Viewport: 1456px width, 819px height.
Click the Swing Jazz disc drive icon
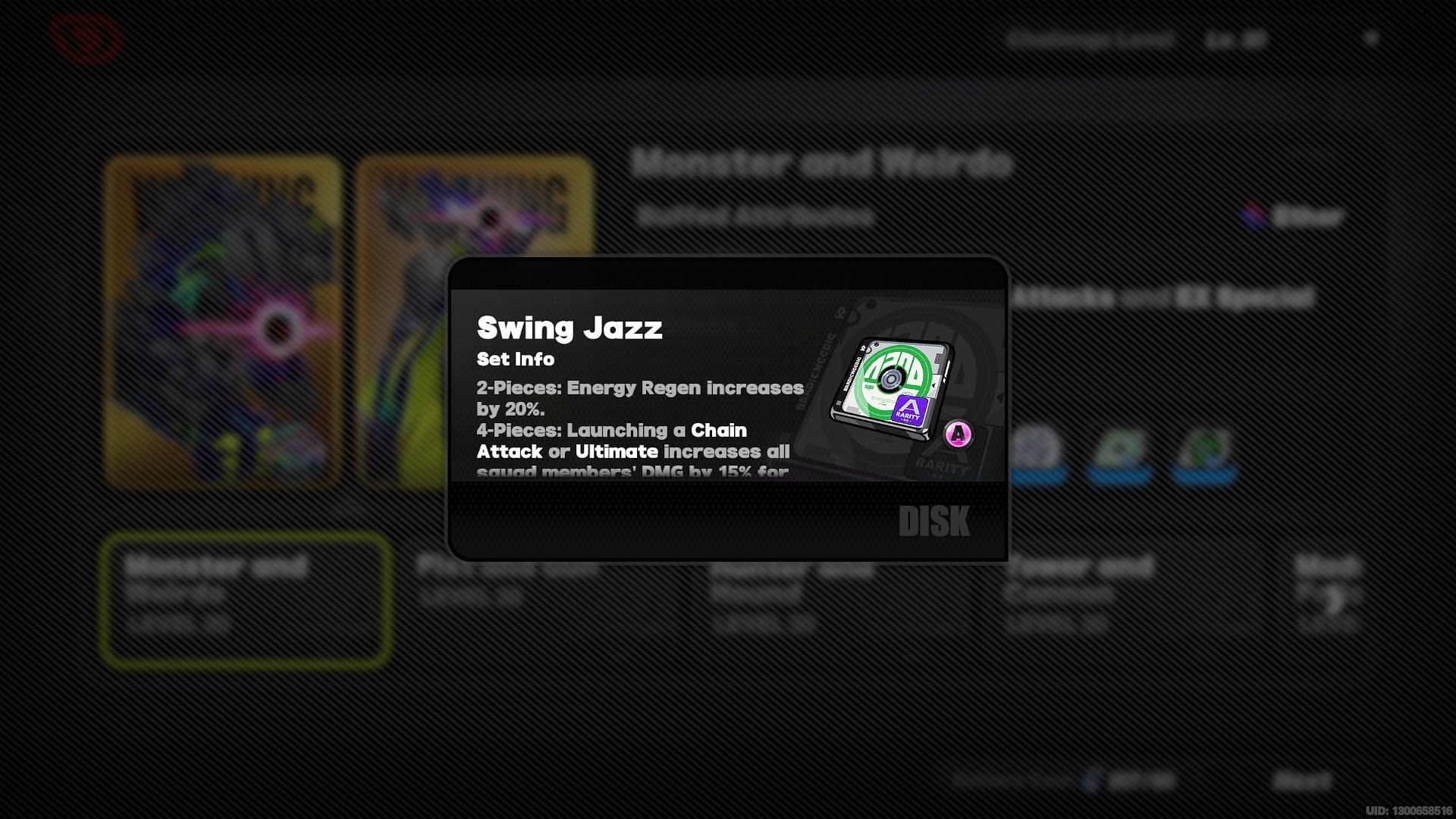click(892, 390)
